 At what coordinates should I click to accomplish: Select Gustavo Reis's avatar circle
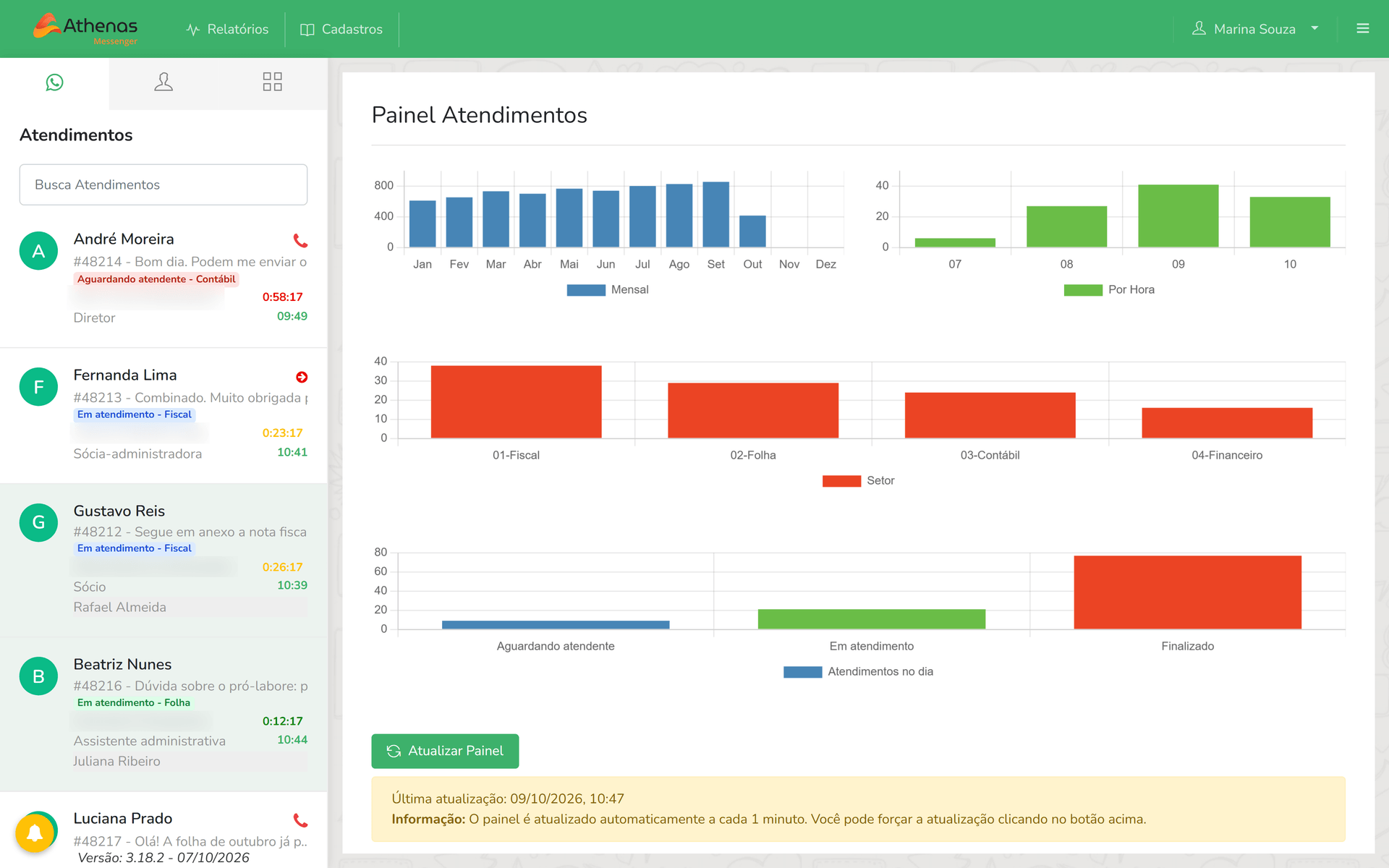(38, 522)
